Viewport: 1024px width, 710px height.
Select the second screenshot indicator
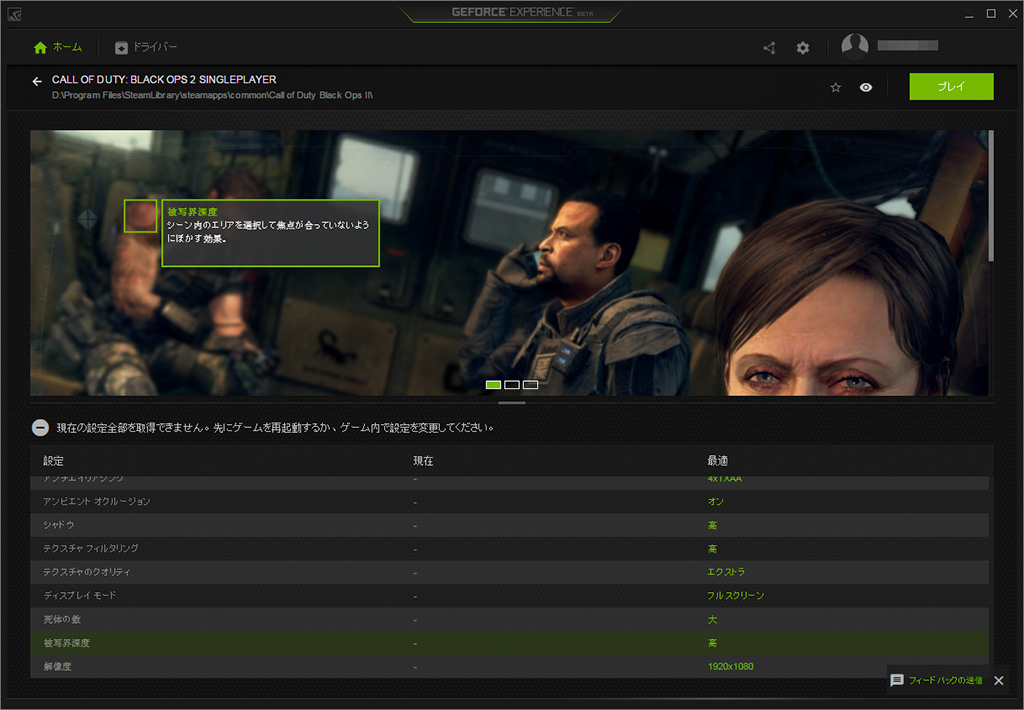tap(512, 384)
